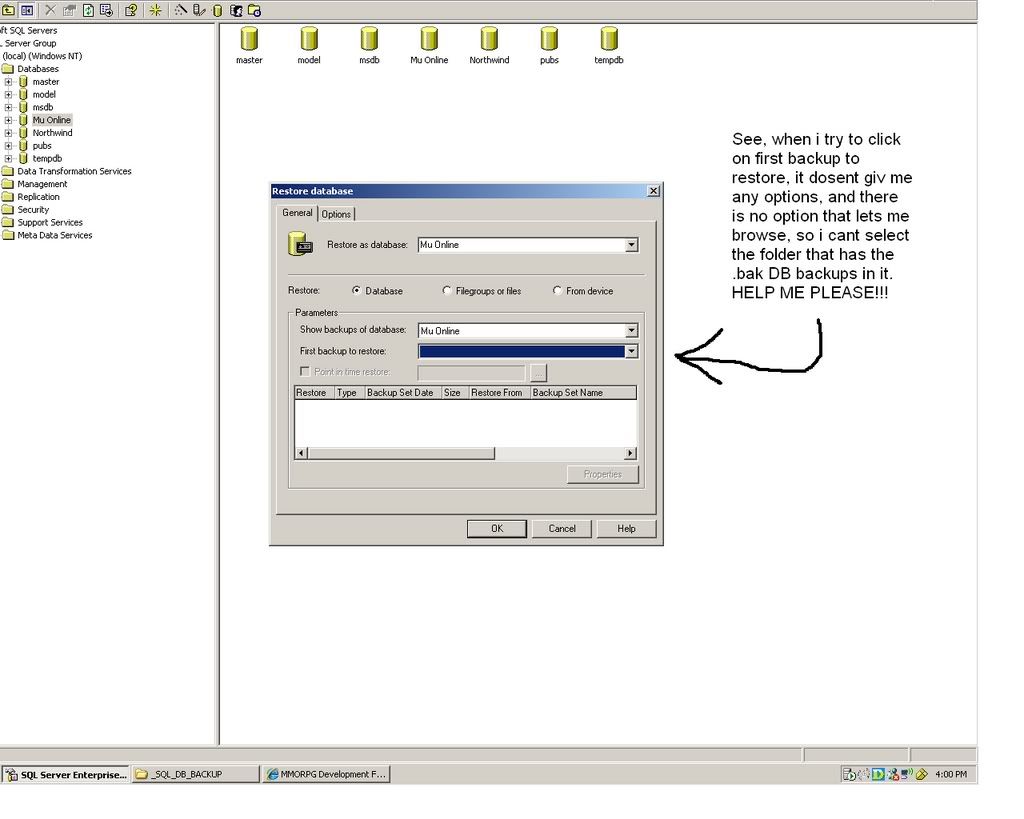Switch to the Options tab
Image resolution: width=1024 pixels, height=819 pixels.
tap(336, 214)
